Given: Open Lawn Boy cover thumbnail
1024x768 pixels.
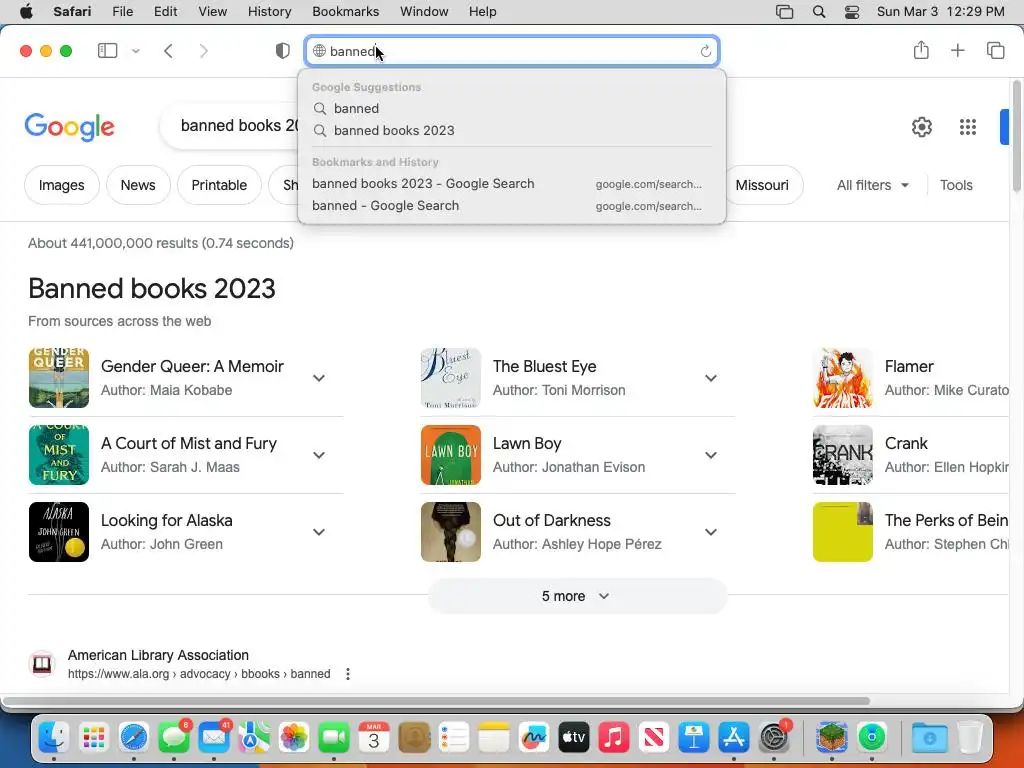Looking at the screenshot, I should coord(451,455).
